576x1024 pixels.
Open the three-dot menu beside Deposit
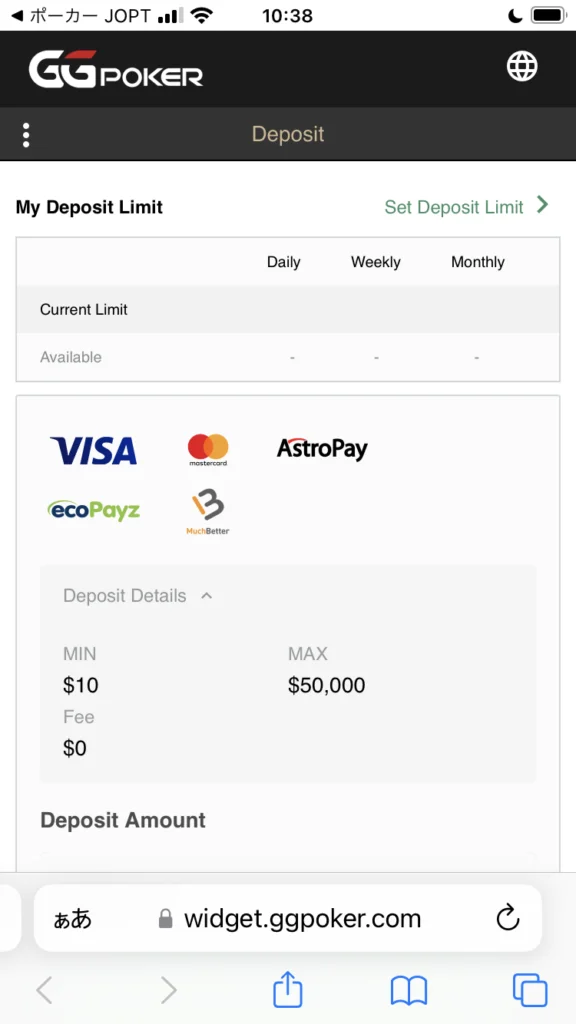tap(26, 135)
